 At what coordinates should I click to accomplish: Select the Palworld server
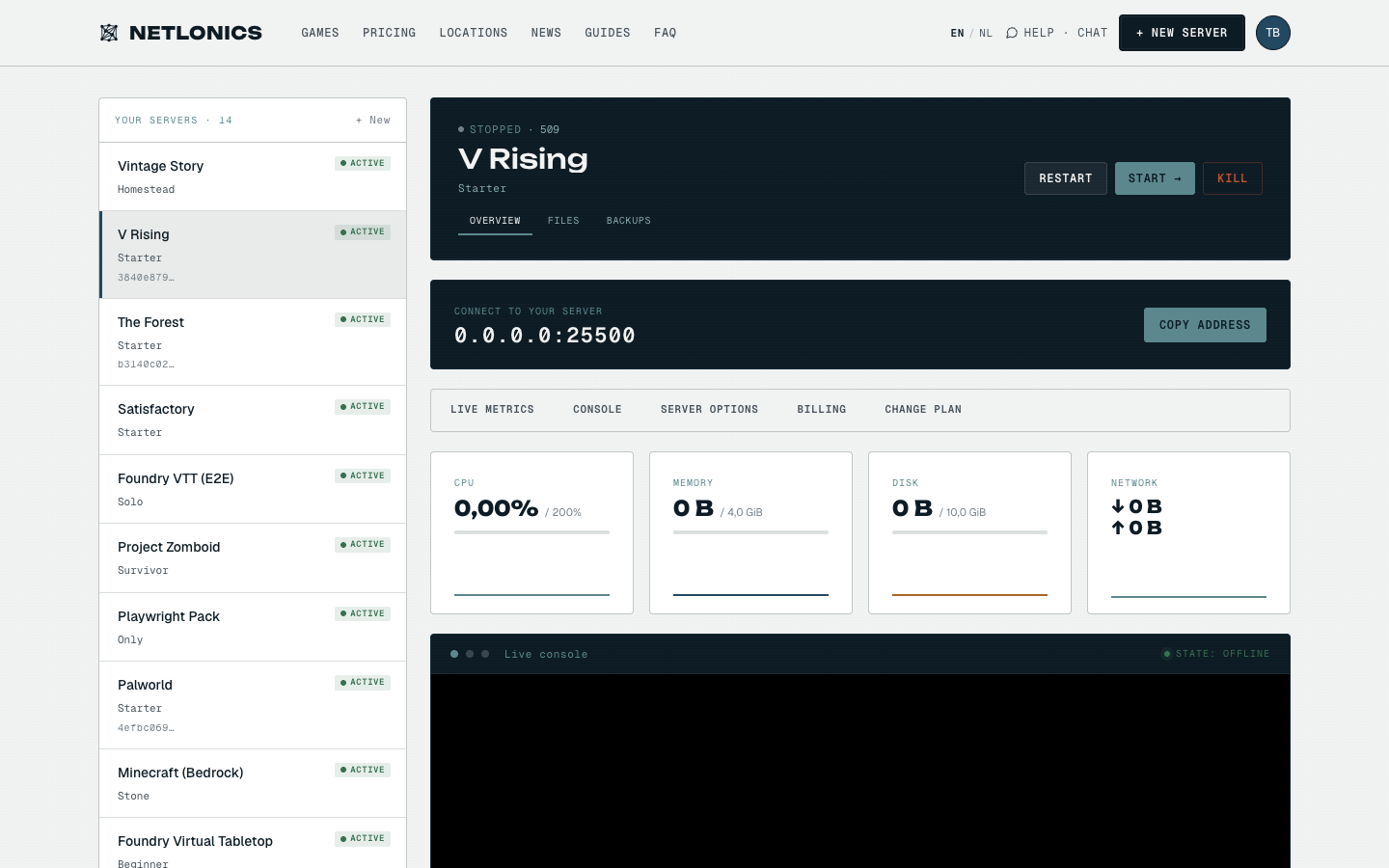tap(253, 705)
